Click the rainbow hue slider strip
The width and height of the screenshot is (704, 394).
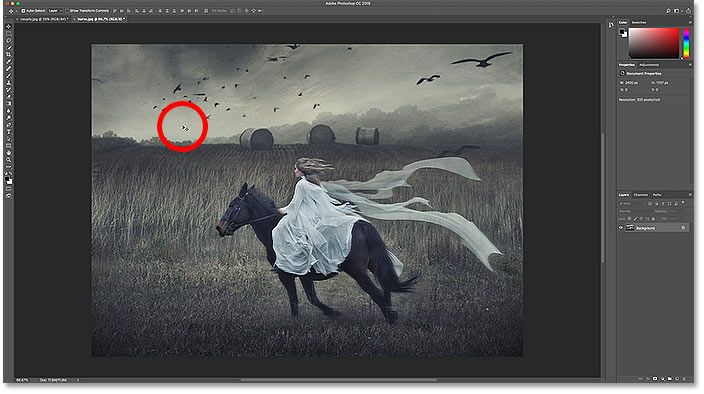[x=686, y=43]
